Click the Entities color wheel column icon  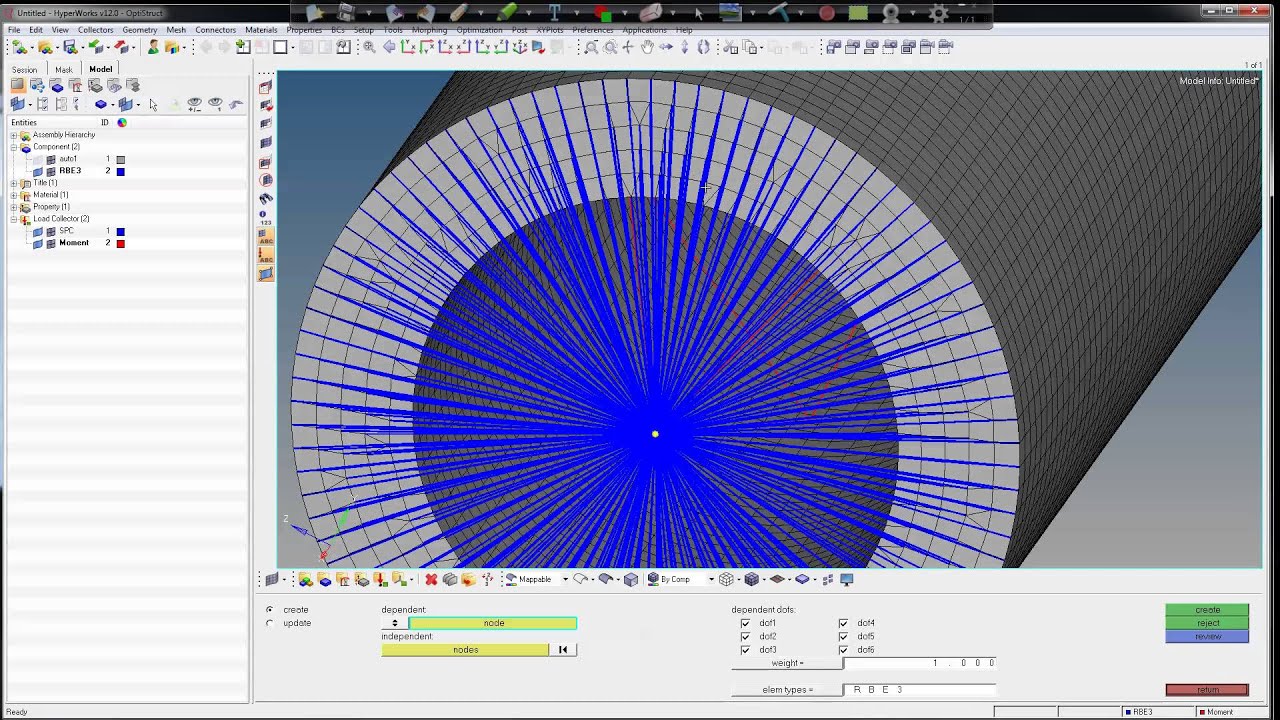tap(122, 122)
